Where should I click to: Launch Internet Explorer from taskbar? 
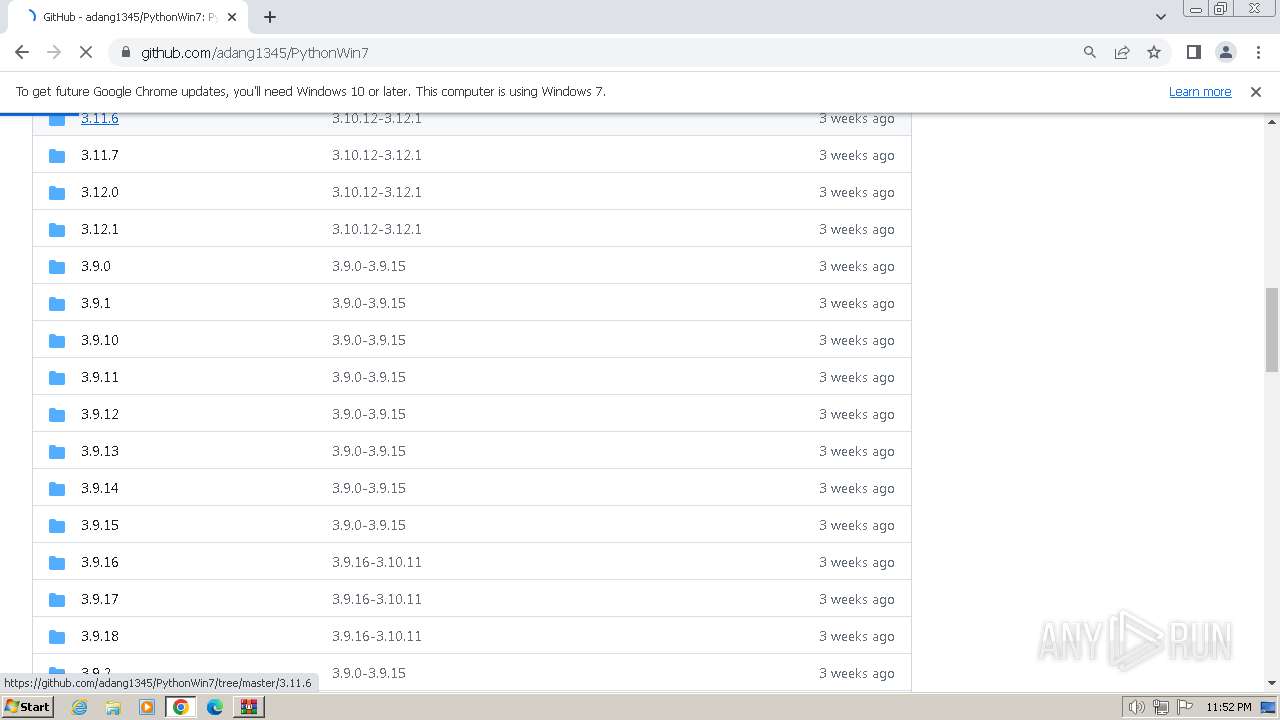(x=80, y=707)
